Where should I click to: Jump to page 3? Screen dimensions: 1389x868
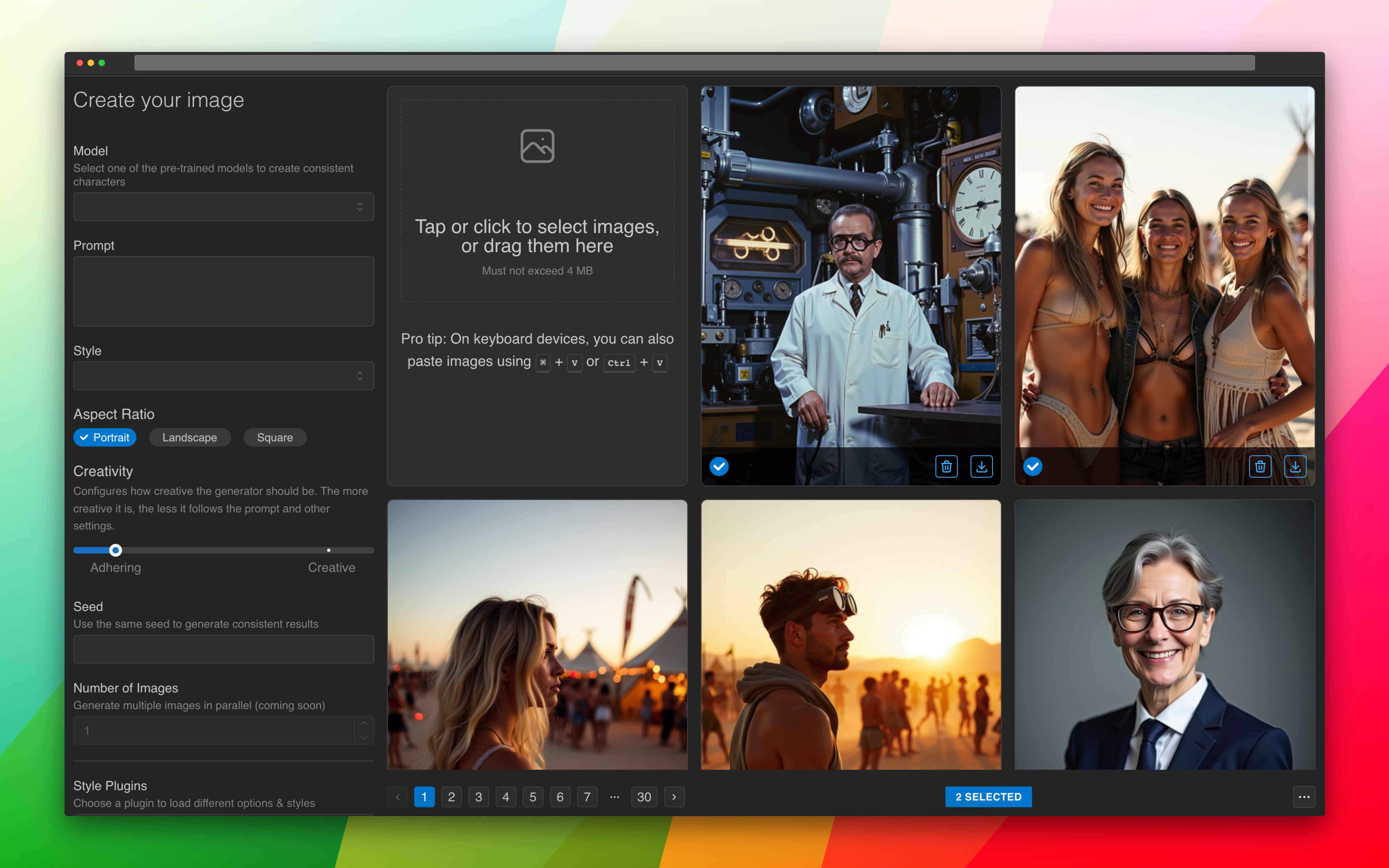(x=478, y=797)
